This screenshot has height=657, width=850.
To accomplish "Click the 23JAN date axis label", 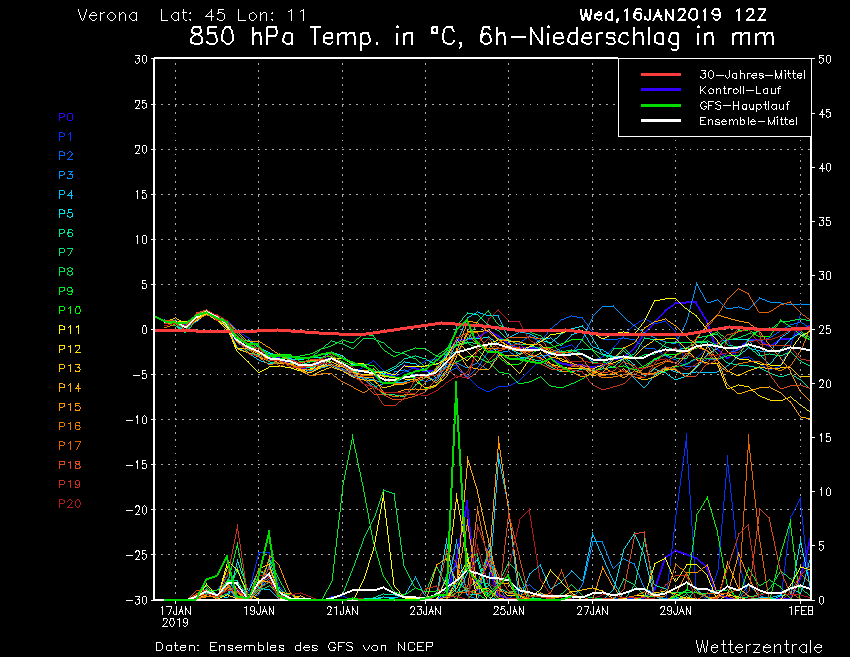I will tap(426, 610).
